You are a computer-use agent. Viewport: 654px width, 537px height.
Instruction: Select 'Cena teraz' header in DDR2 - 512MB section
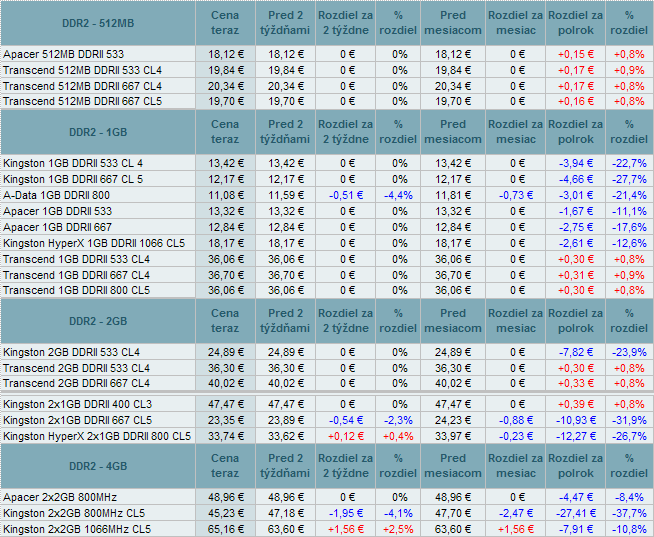(x=225, y=23)
